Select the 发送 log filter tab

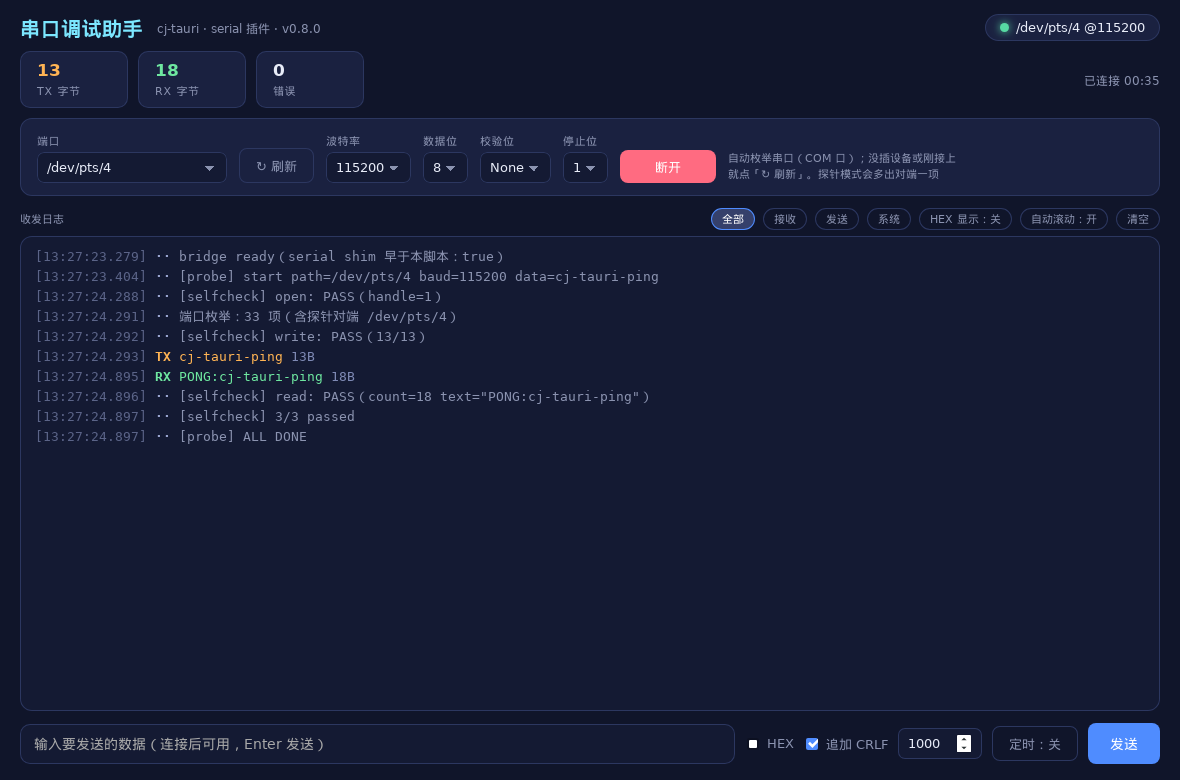[x=837, y=219]
